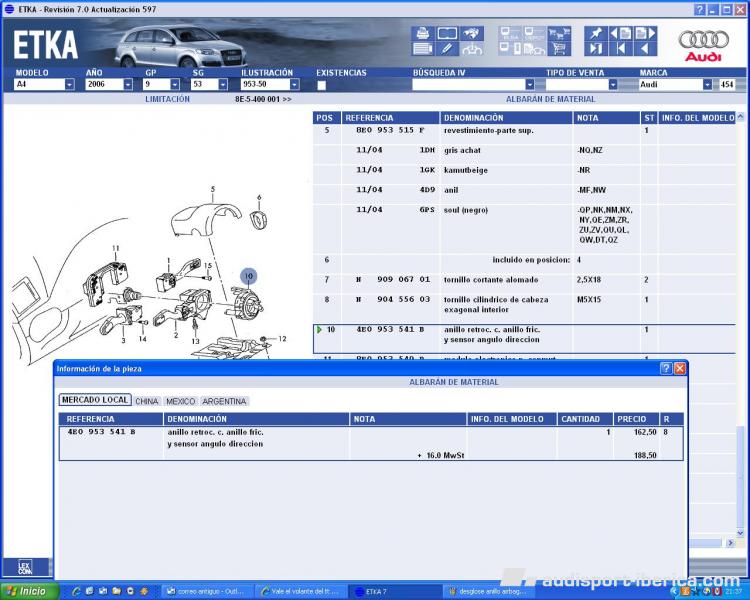
Task: Click the printer icon in toolbar
Action: [x=423, y=33]
